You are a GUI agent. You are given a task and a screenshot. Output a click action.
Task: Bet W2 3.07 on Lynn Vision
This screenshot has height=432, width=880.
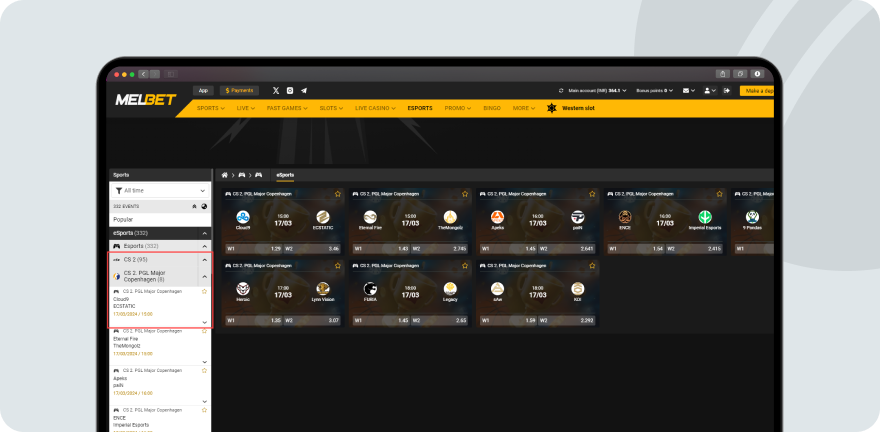coord(312,321)
